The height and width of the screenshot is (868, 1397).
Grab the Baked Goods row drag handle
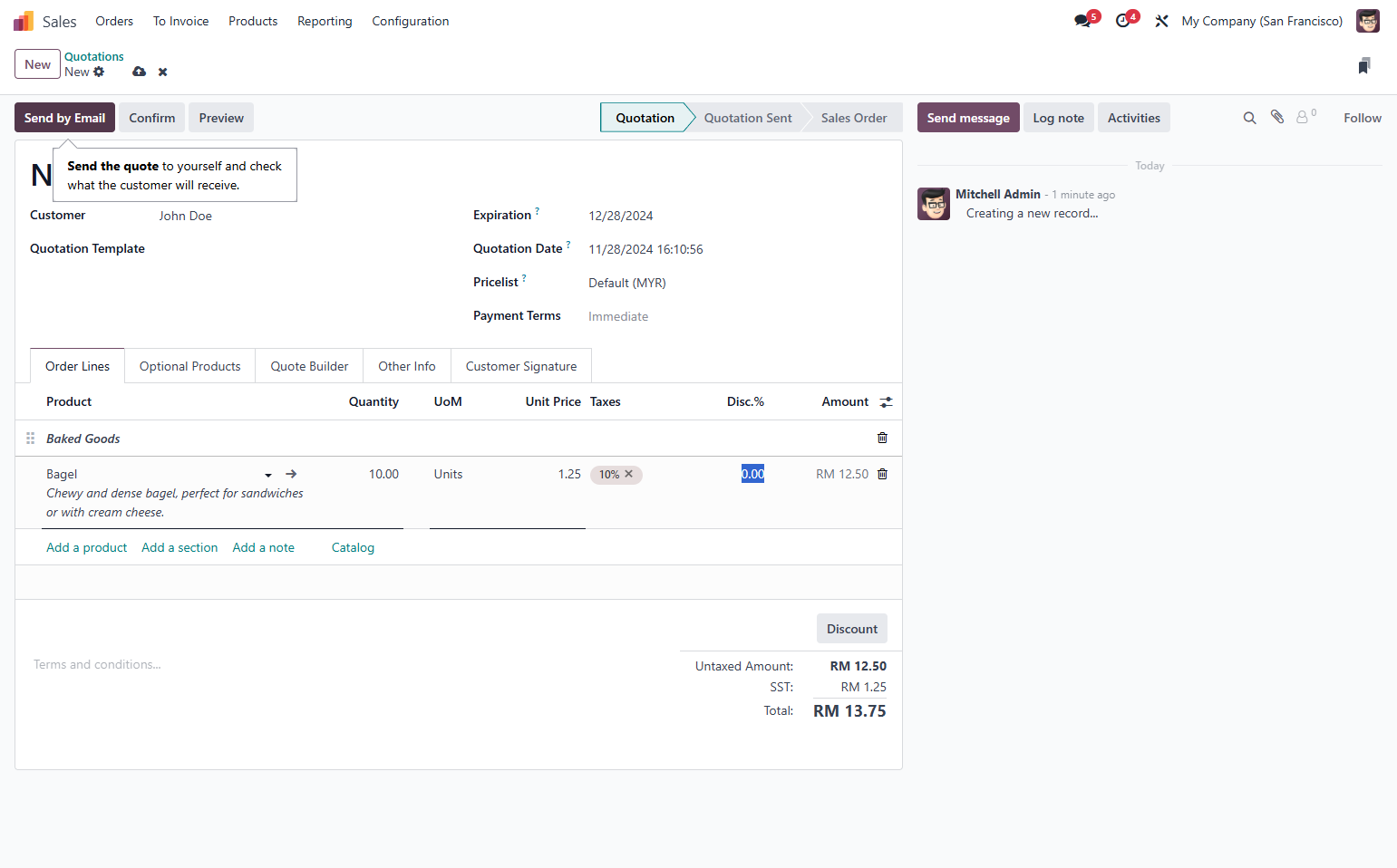[x=30, y=439]
